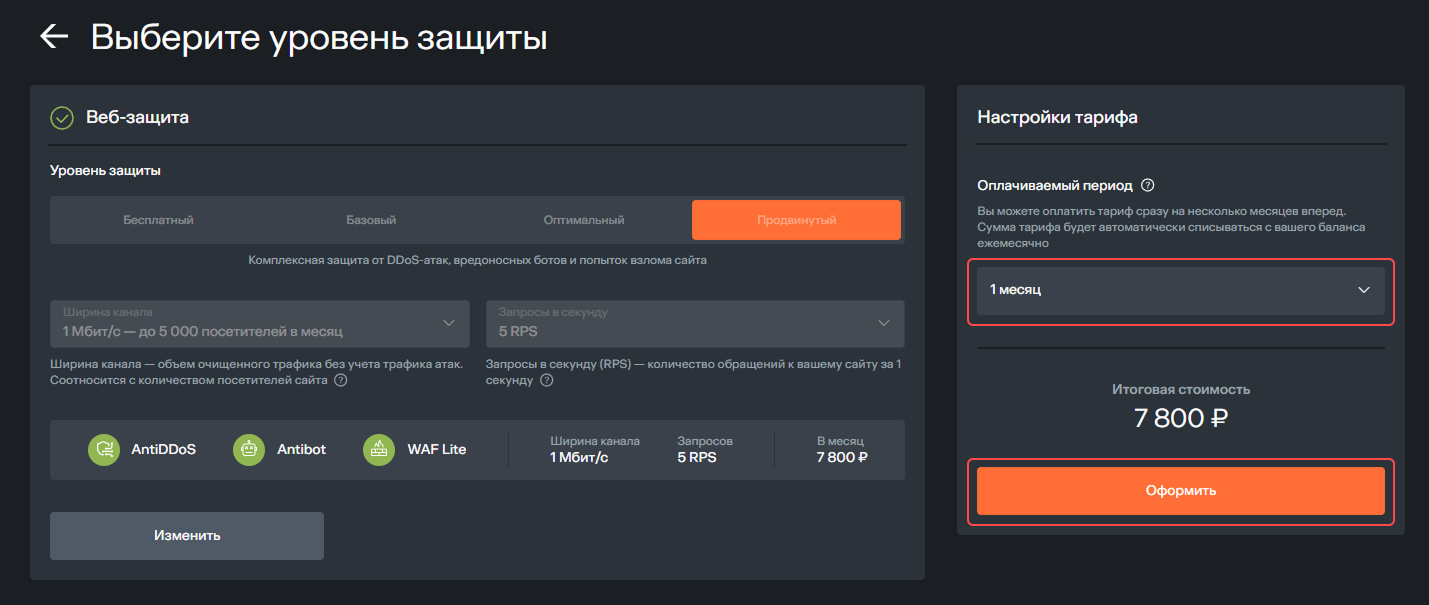Viewport: 1429px width, 605px height.
Task: Select the Базовый protection level
Action: (x=371, y=220)
